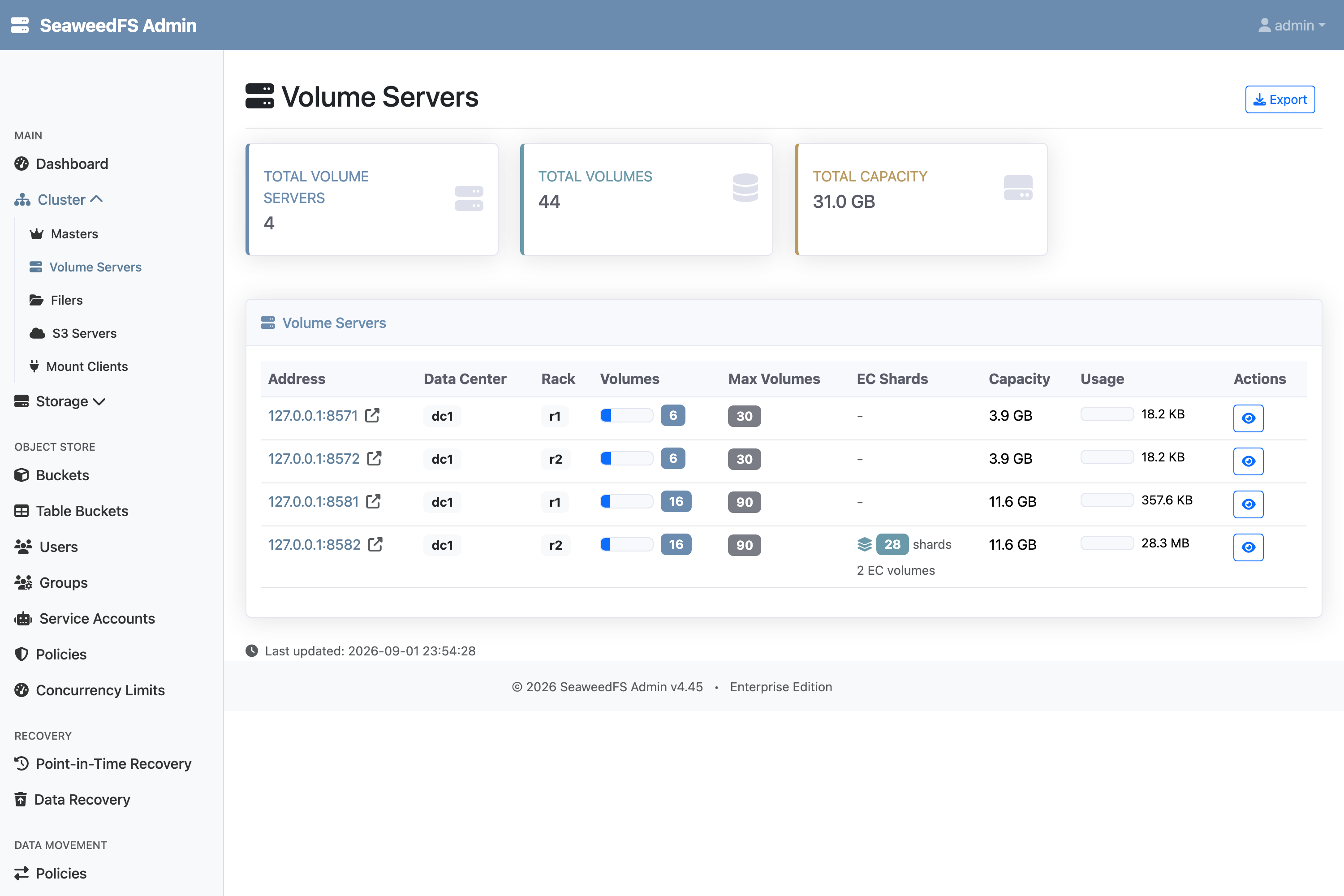The image size is (1344, 896).
Task: Click external link icon for 127.0.0.1:8582
Action: (375, 543)
